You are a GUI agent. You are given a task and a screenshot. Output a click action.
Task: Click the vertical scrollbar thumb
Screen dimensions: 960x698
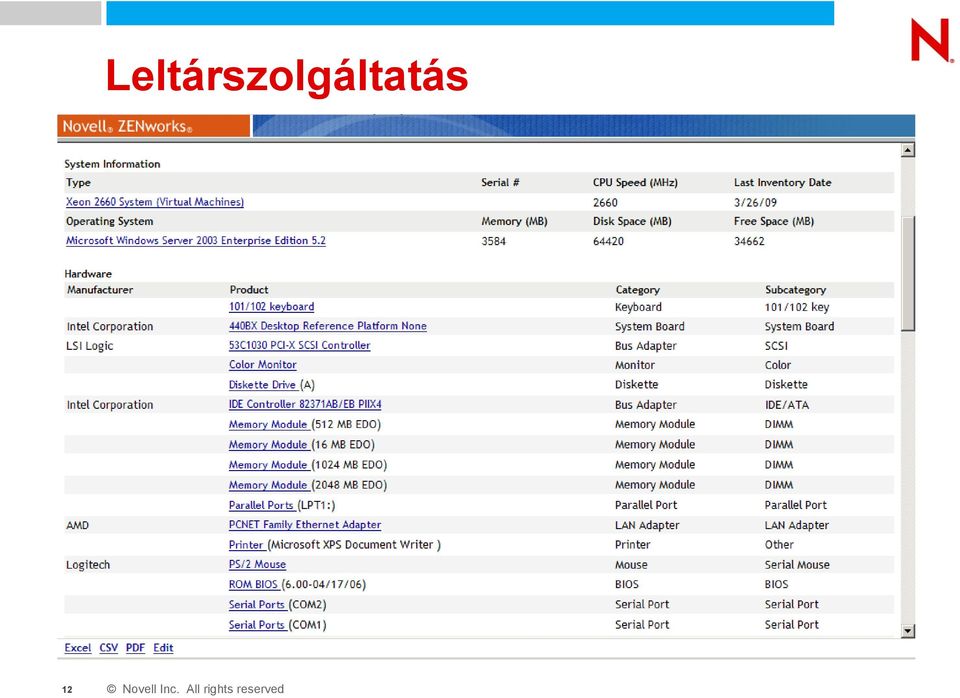909,274
